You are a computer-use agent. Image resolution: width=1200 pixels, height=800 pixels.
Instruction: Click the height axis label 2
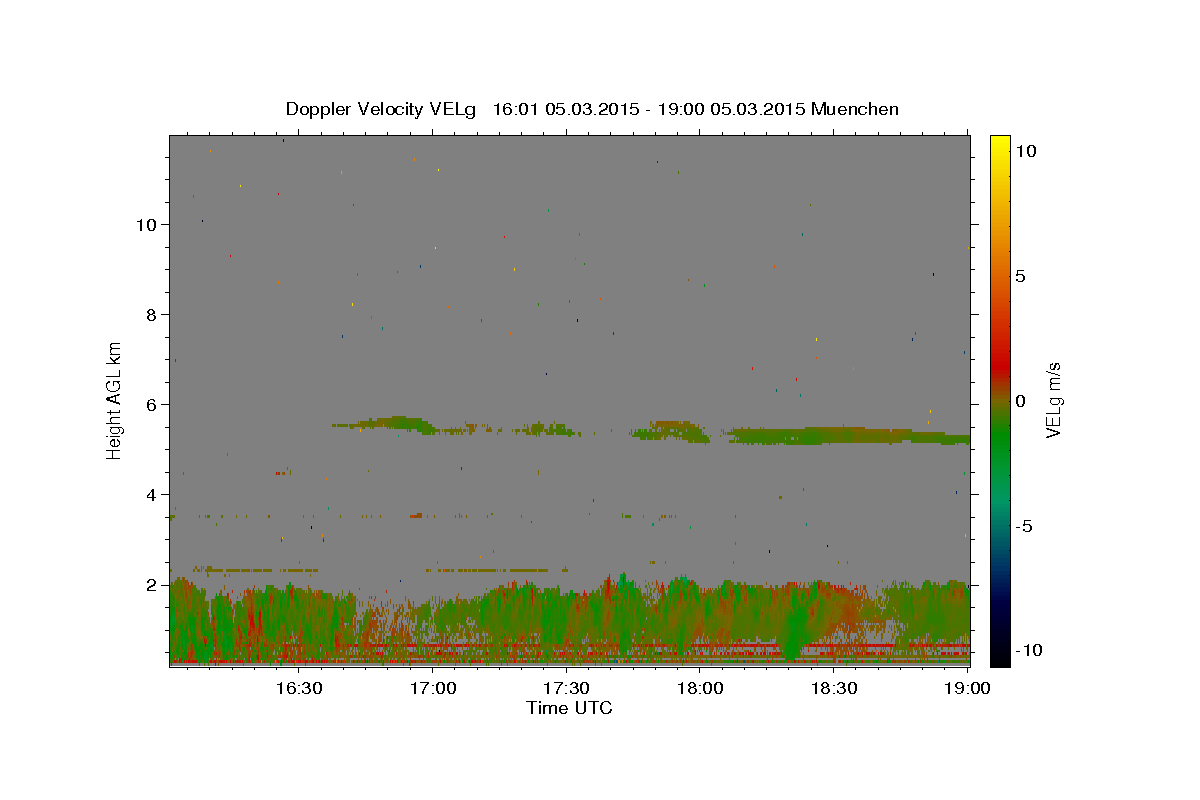click(x=151, y=584)
